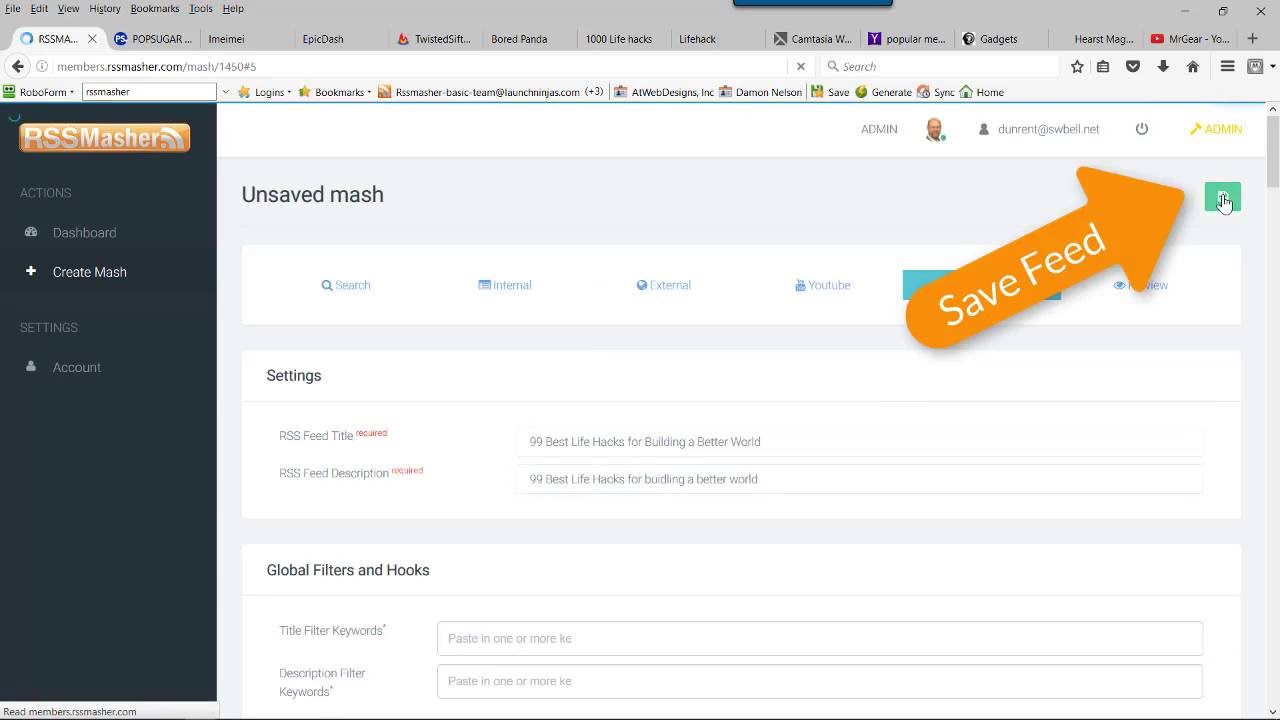Click the RSS Feed Title input field
The width and height of the screenshot is (1280, 720).
[x=859, y=442]
